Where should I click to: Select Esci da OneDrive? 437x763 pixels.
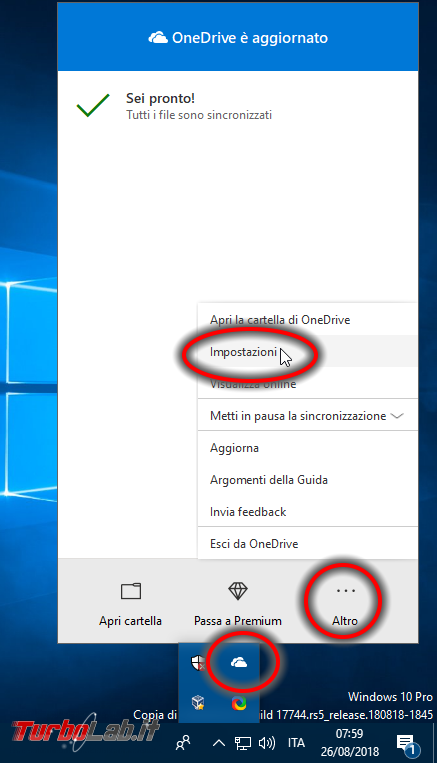308,544
